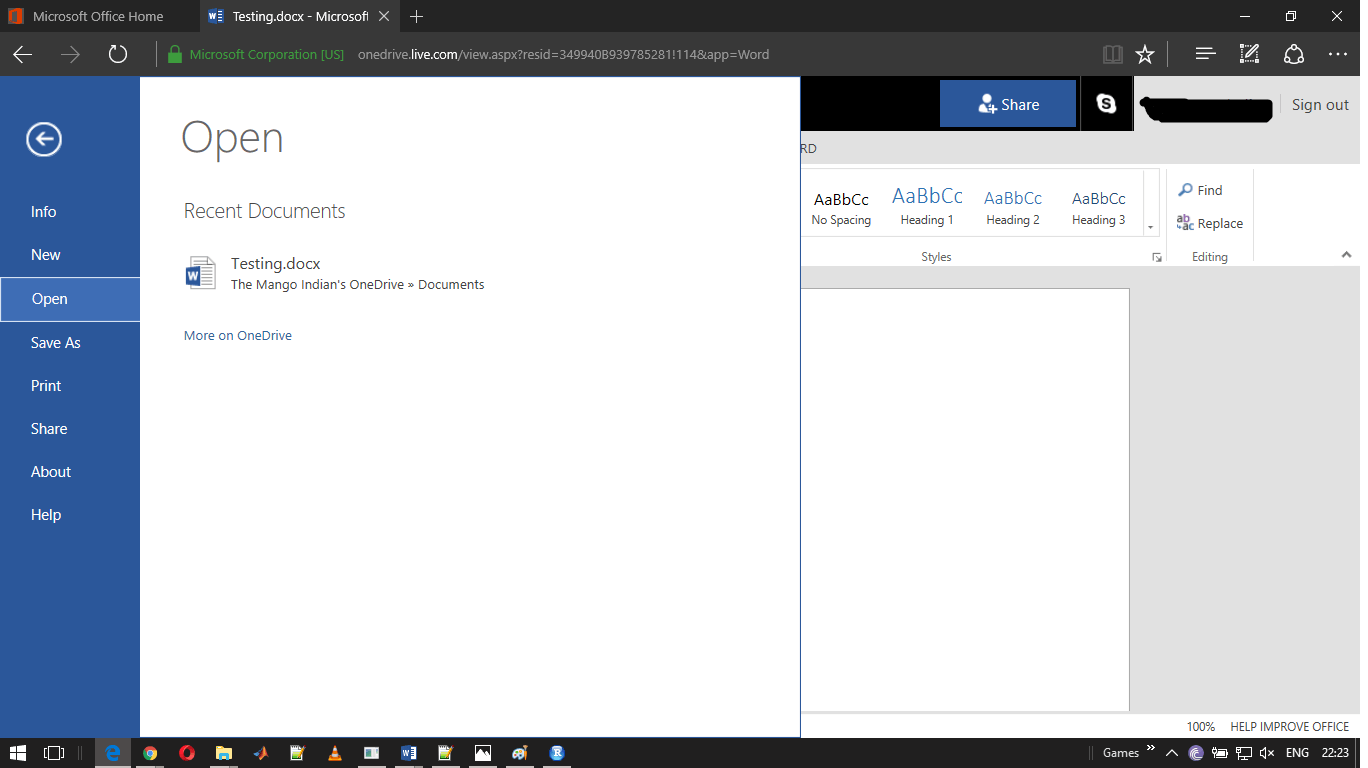Click HELP IMPROVE OFFICE in status bar
Image resolution: width=1368 pixels, height=768 pixels.
click(x=1290, y=727)
